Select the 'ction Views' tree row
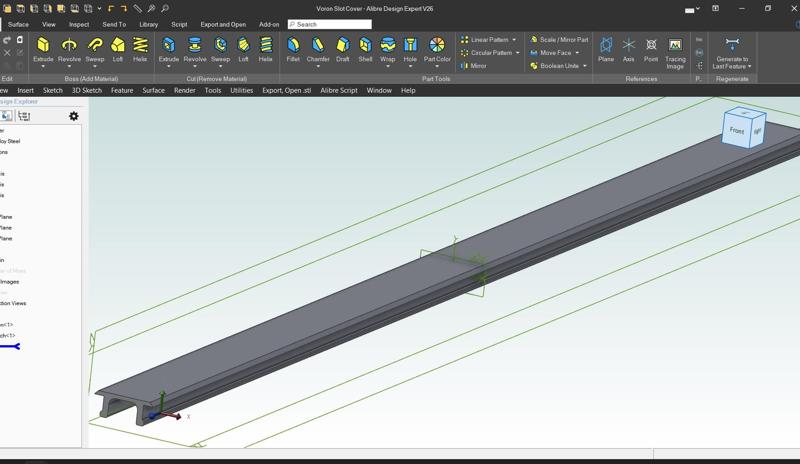This screenshot has height=464, width=800. (14, 303)
